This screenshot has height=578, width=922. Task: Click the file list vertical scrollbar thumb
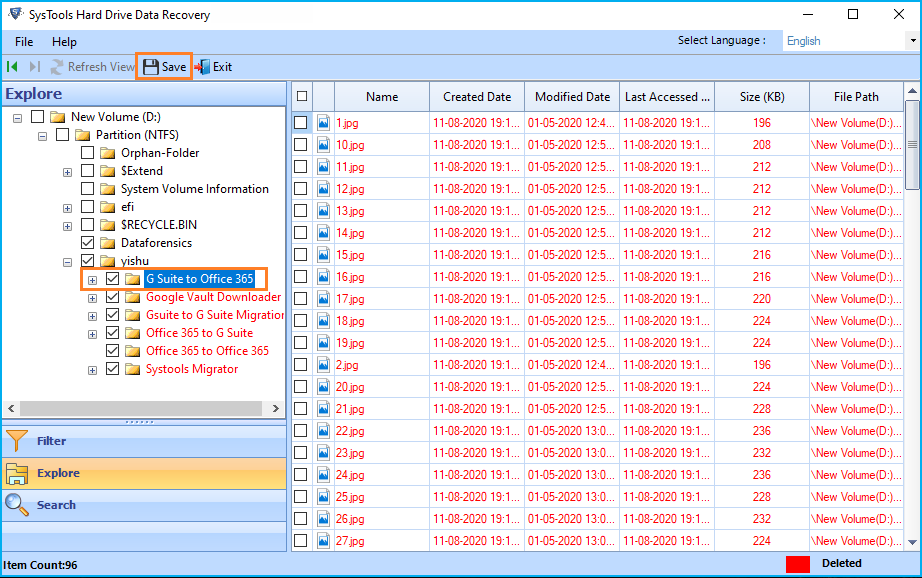tap(912, 145)
